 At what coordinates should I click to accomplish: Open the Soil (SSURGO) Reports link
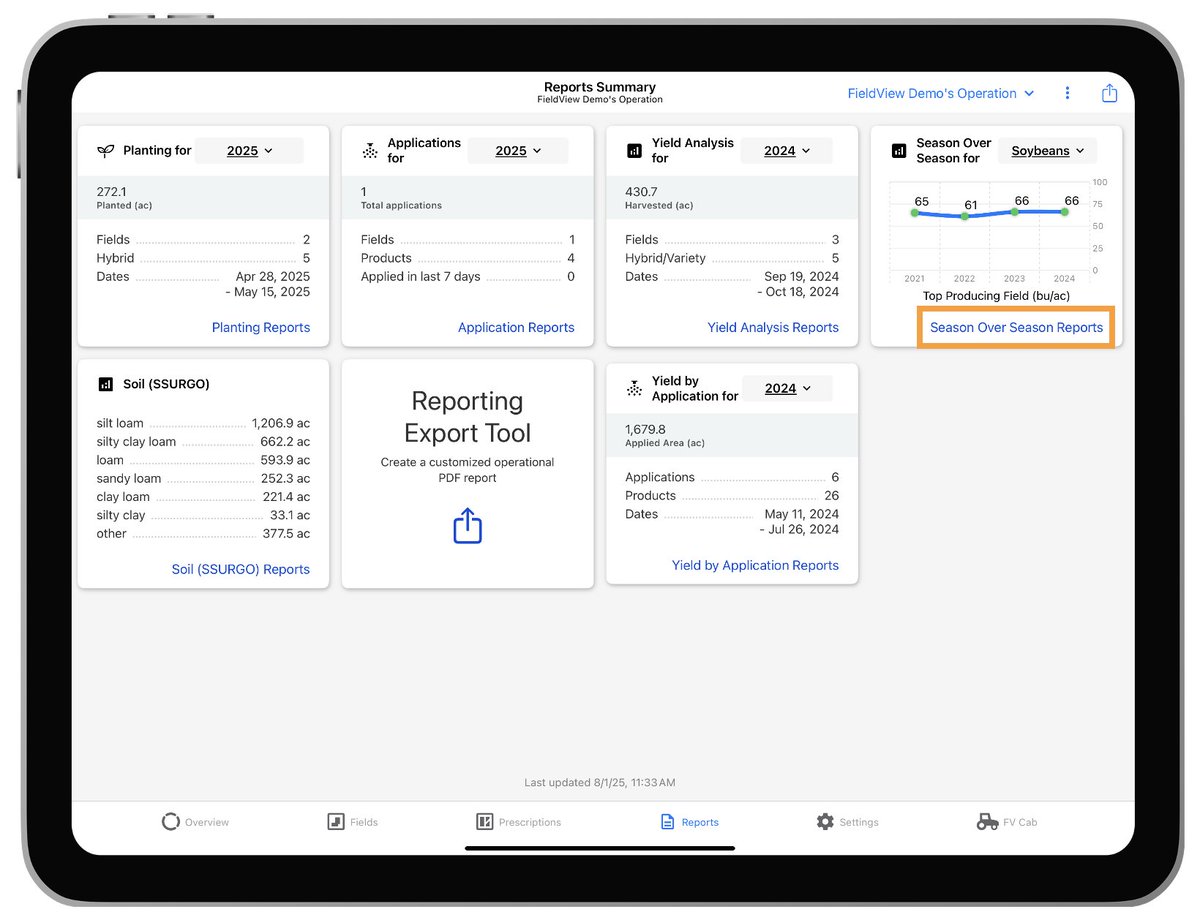coord(241,570)
